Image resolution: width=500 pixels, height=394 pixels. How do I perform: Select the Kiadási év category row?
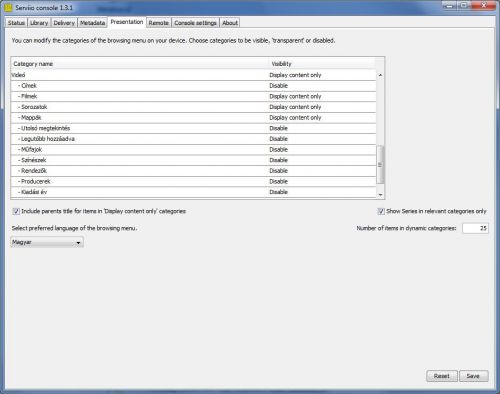pyautogui.click(x=193, y=192)
